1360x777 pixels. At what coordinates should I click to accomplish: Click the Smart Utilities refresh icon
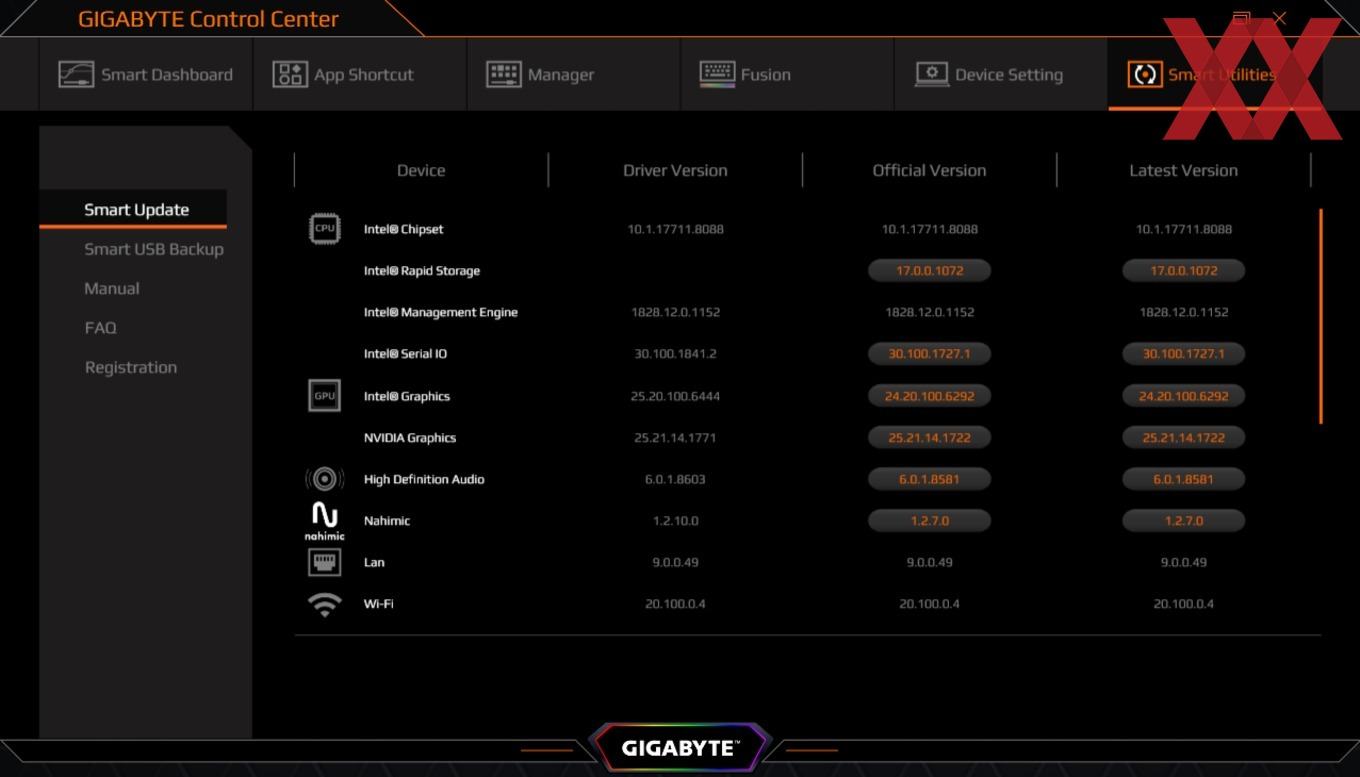pos(1145,75)
